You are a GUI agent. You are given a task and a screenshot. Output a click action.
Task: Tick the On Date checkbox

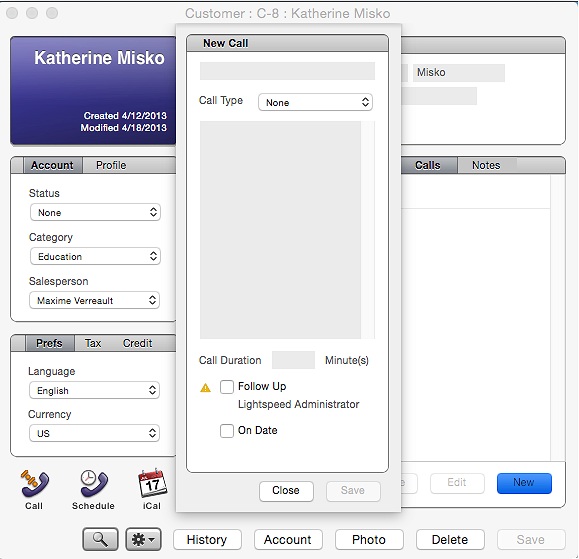[x=227, y=431]
